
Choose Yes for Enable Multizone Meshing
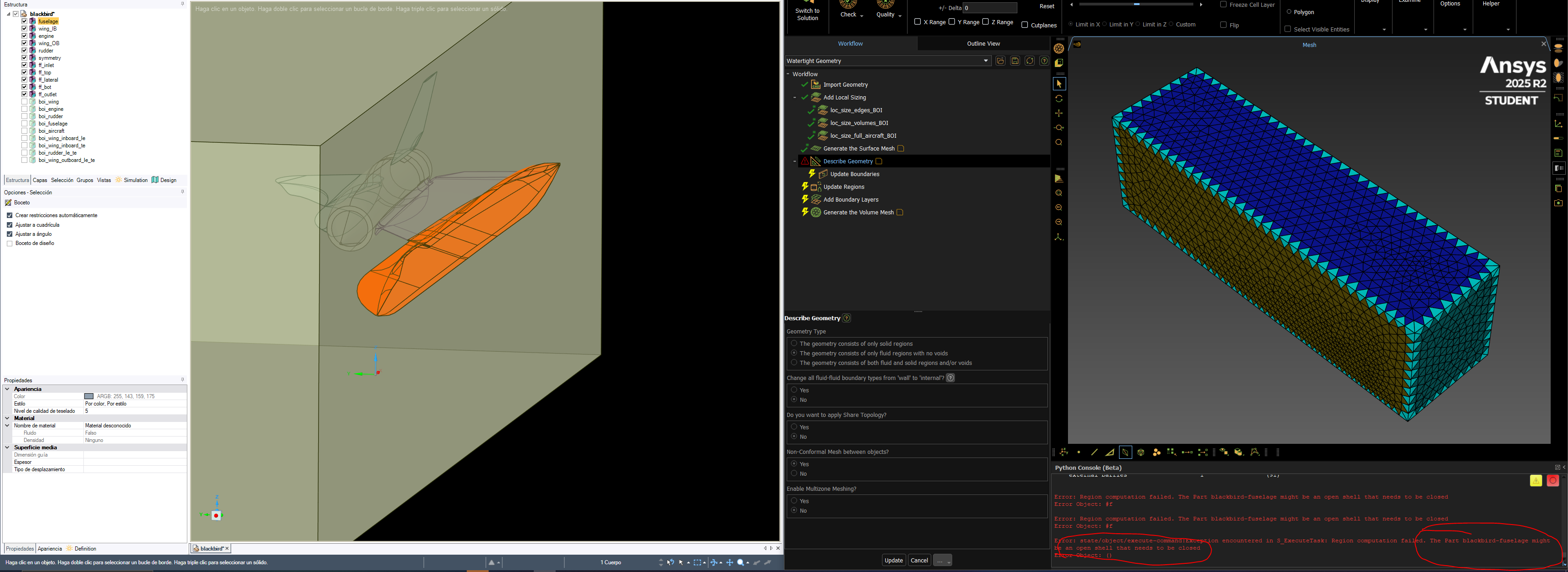794,501
